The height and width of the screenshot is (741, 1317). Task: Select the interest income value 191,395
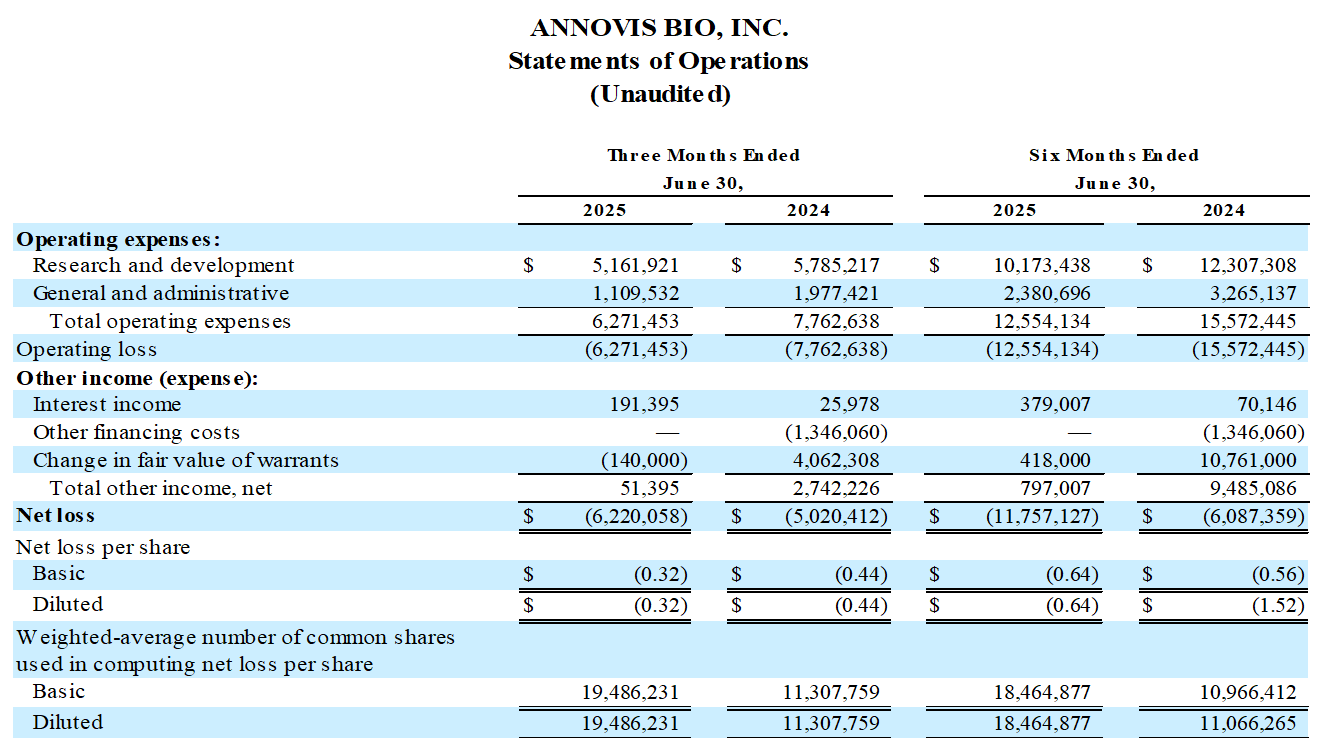pyautogui.click(x=644, y=405)
